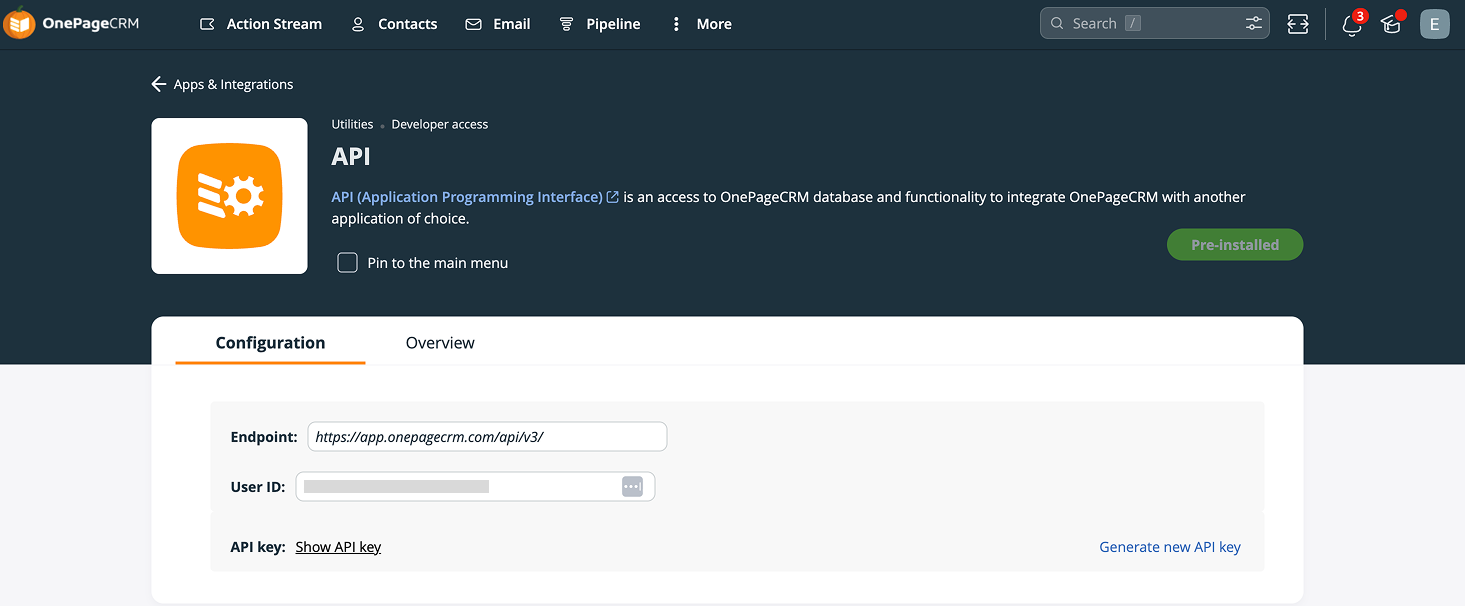Viewport: 1465px width, 606px height.
Task: Click the User ID: label
Action: click(x=258, y=487)
